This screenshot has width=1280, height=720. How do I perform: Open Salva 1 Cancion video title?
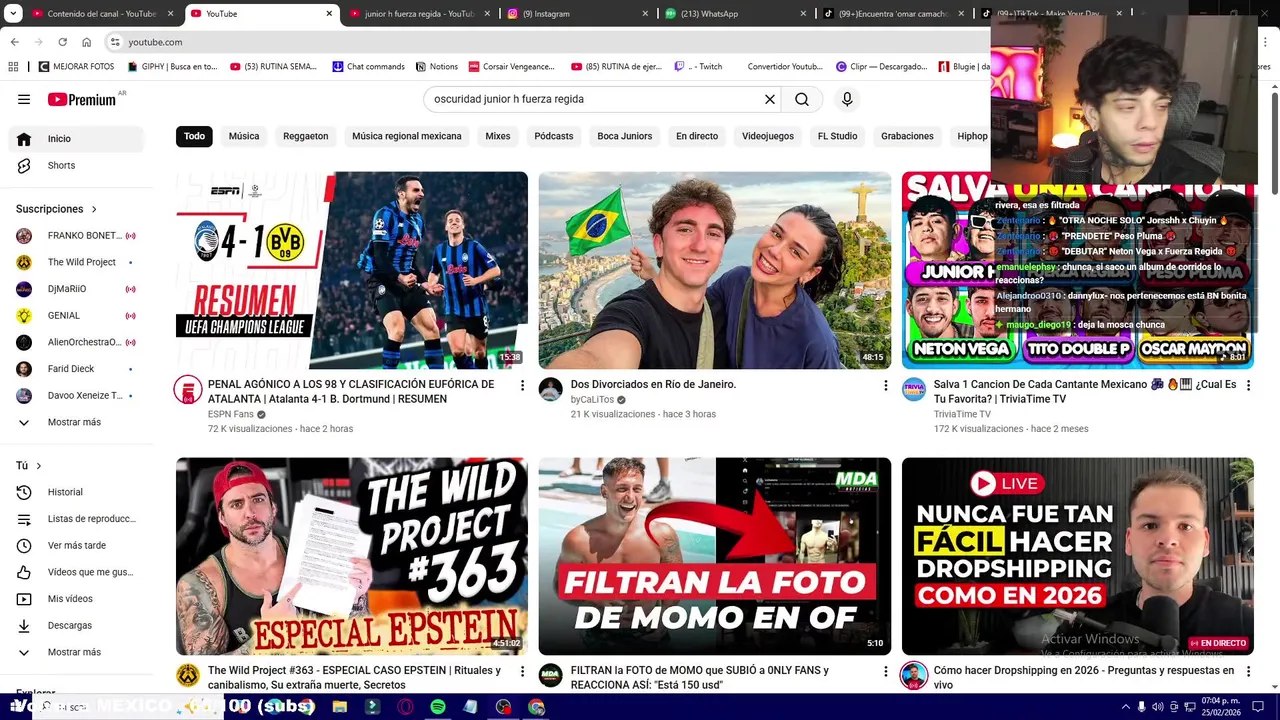1084,391
